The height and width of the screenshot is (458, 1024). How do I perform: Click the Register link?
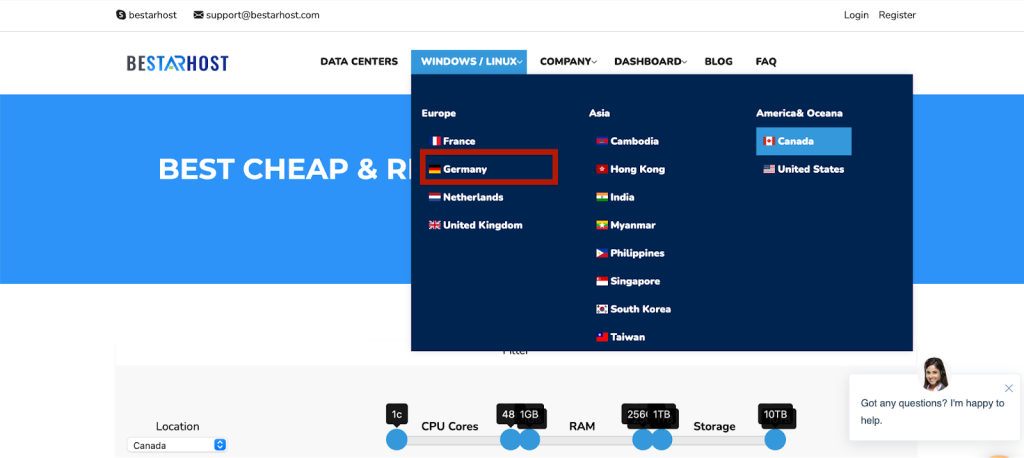pyautogui.click(x=897, y=15)
